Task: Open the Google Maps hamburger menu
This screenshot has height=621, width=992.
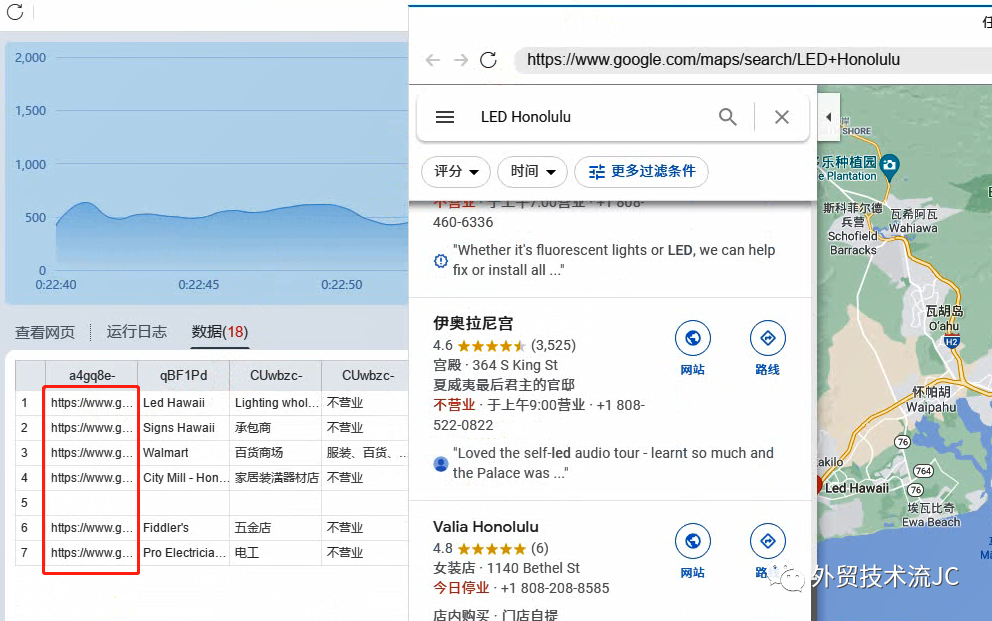Action: pyautogui.click(x=445, y=117)
